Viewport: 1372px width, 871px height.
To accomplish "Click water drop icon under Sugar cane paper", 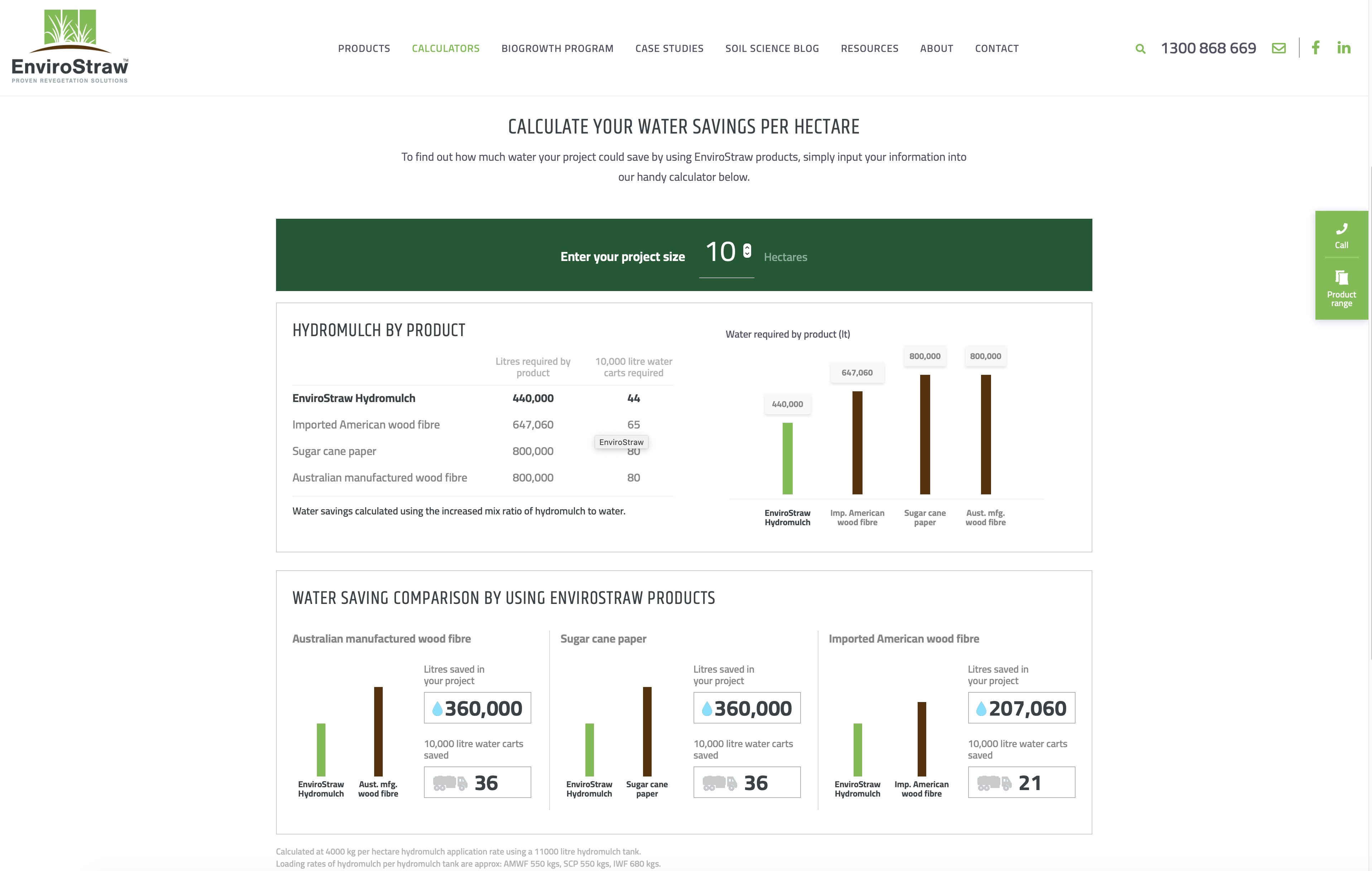I will (706, 708).
